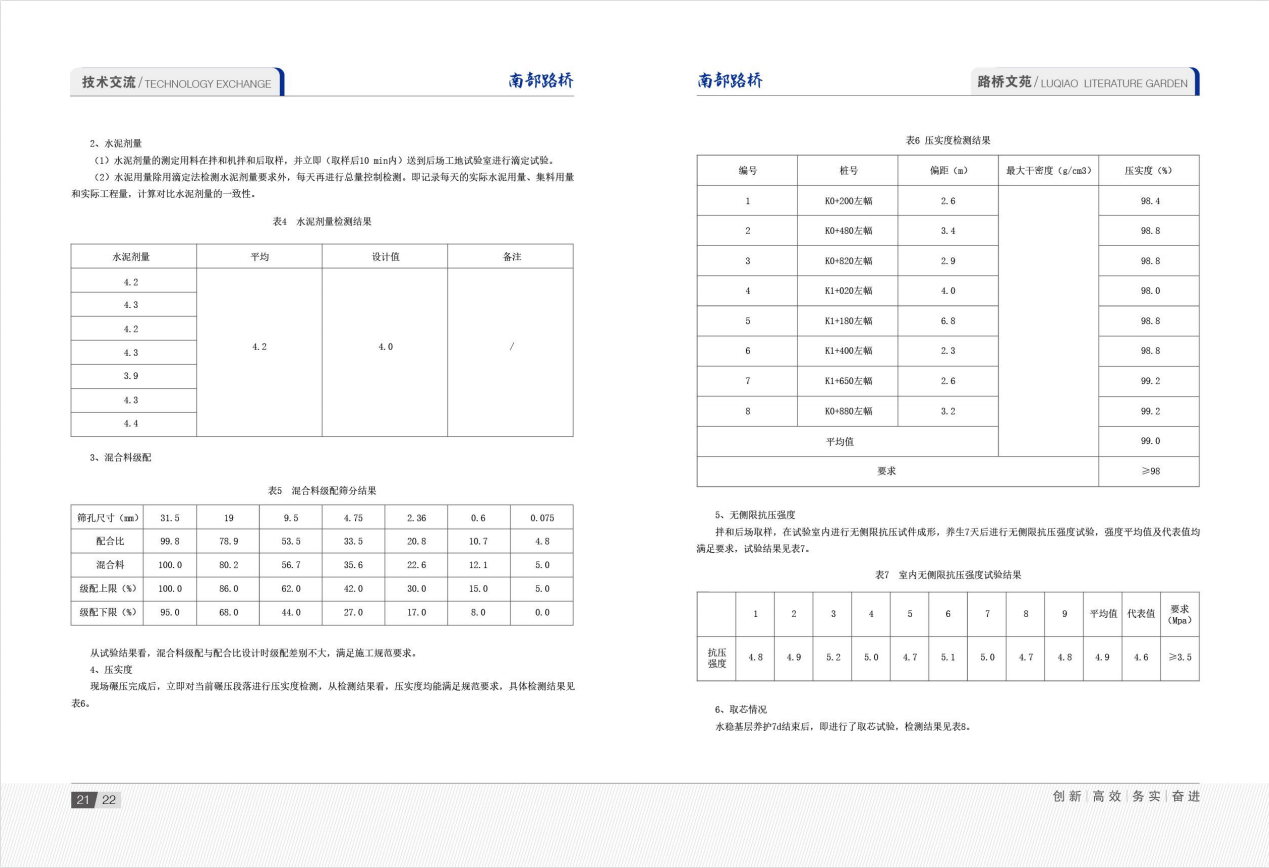Click the 20.8 cell in 配合比 row
The image size is (1269, 868).
click(416, 541)
